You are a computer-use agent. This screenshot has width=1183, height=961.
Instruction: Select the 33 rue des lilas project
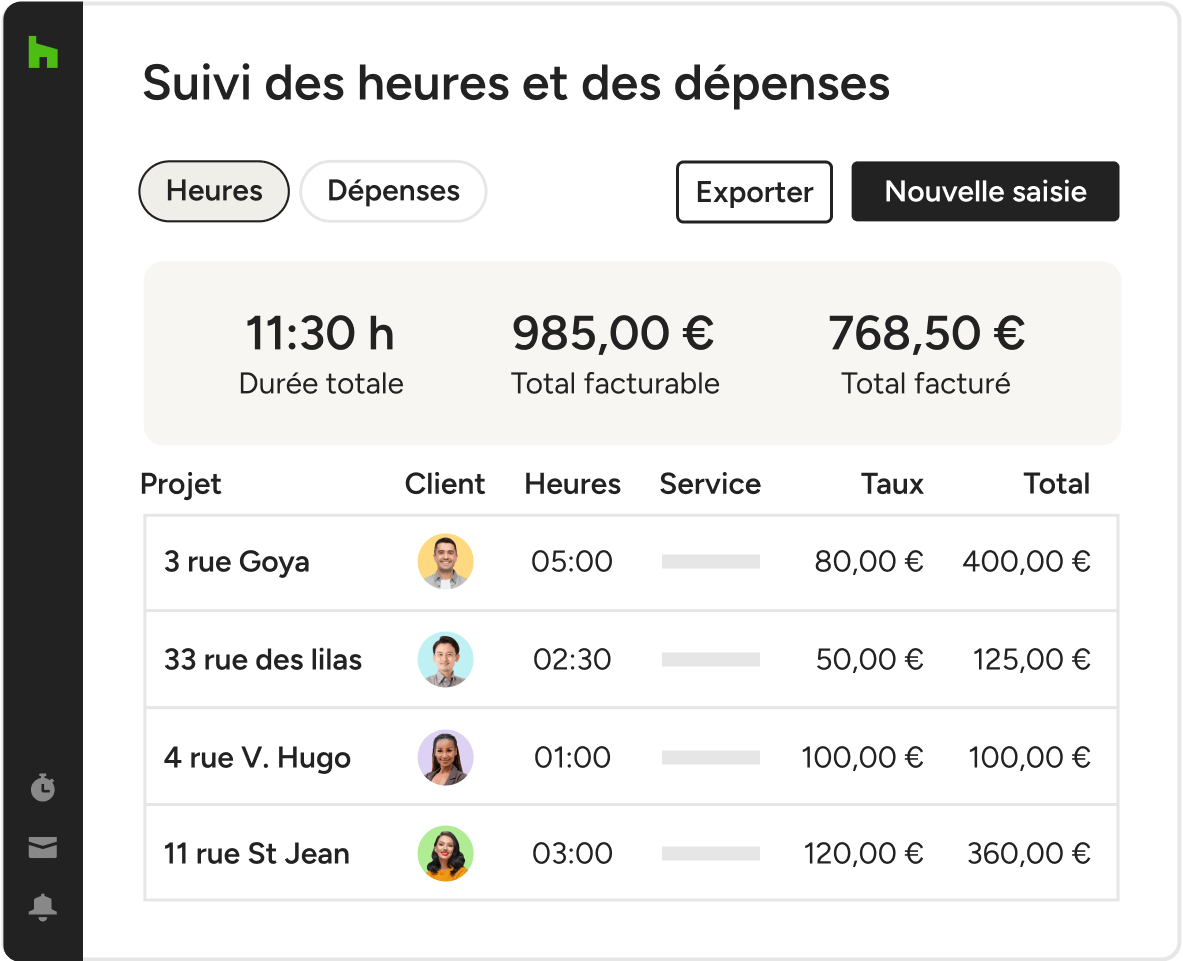click(x=263, y=660)
